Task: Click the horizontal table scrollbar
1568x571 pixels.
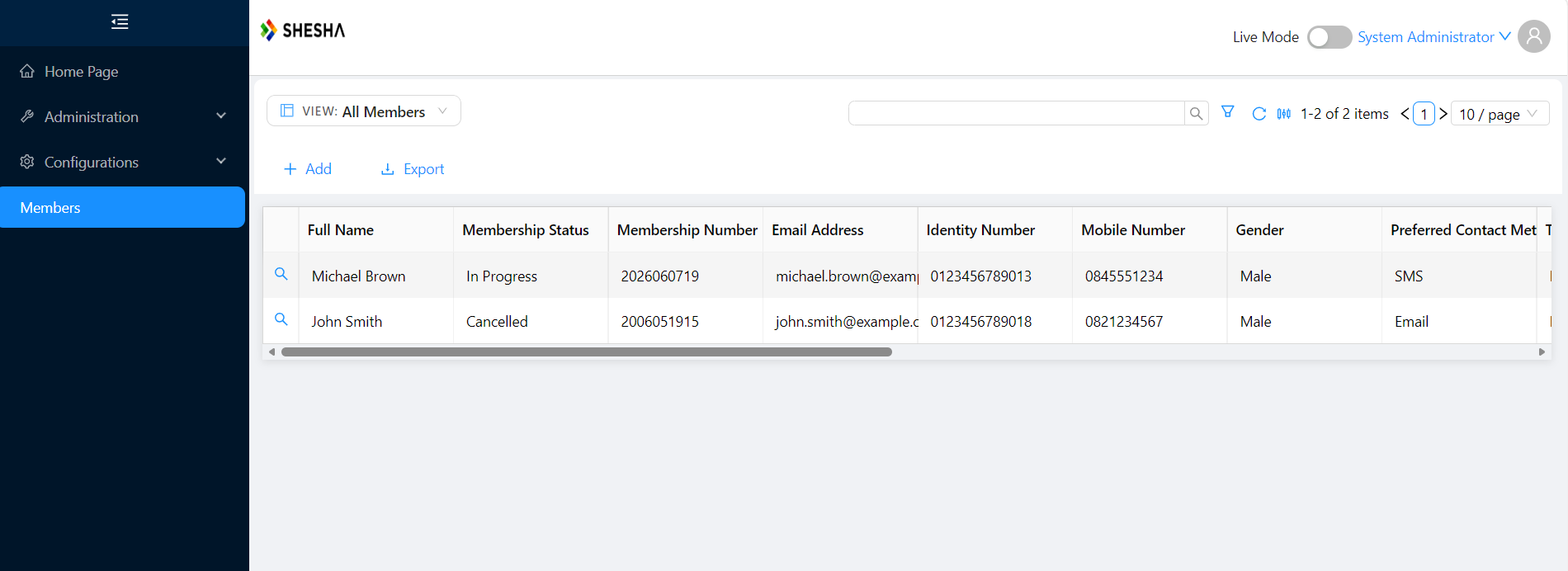Action: pyautogui.click(x=587, y=352)
